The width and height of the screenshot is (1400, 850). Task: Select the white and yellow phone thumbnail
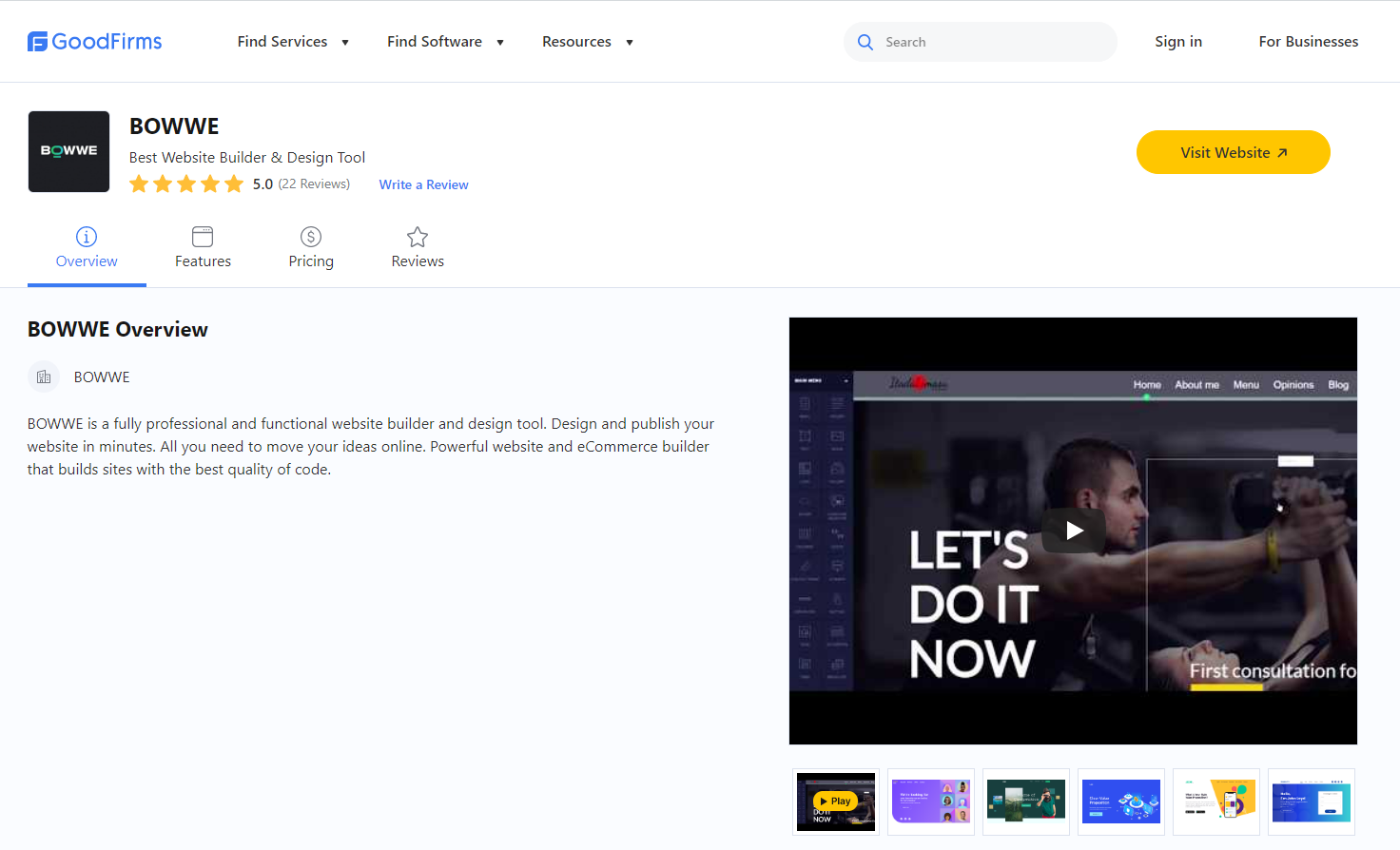1216,802
